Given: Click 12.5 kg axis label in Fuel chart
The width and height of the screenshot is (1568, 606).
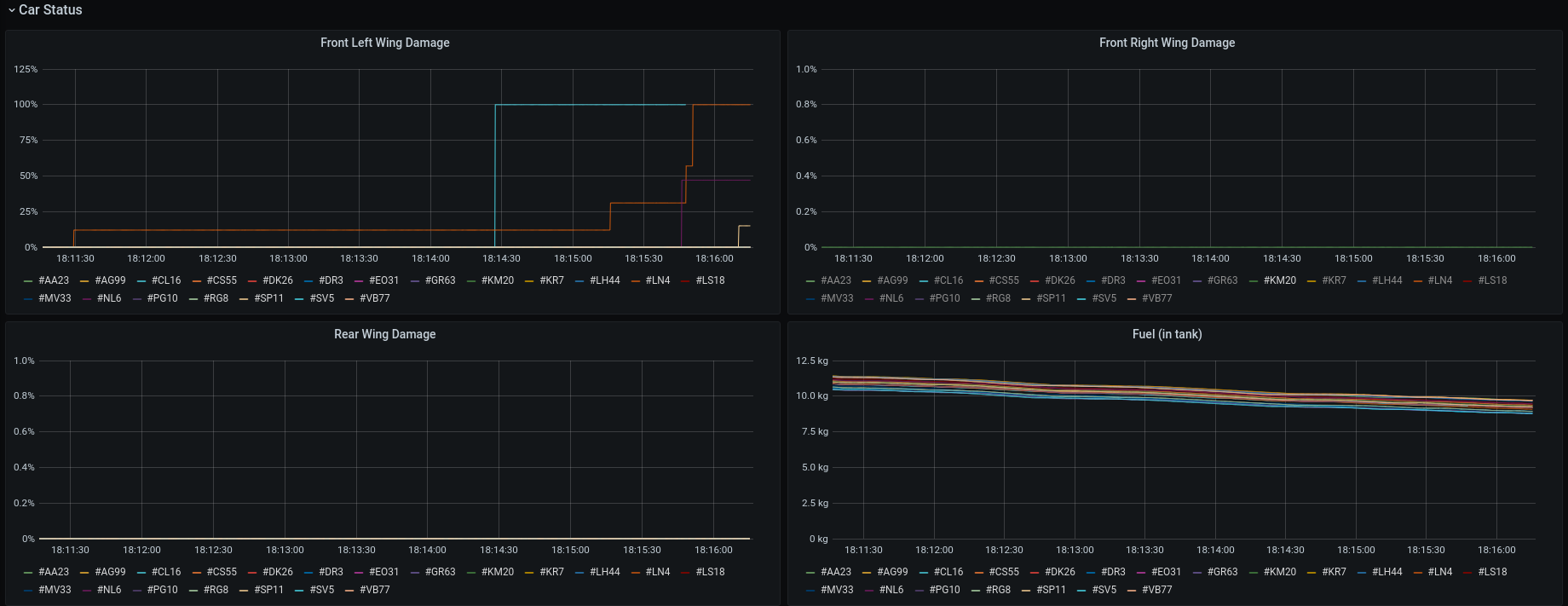Looking at the screenshot, I should click(812, 361).
